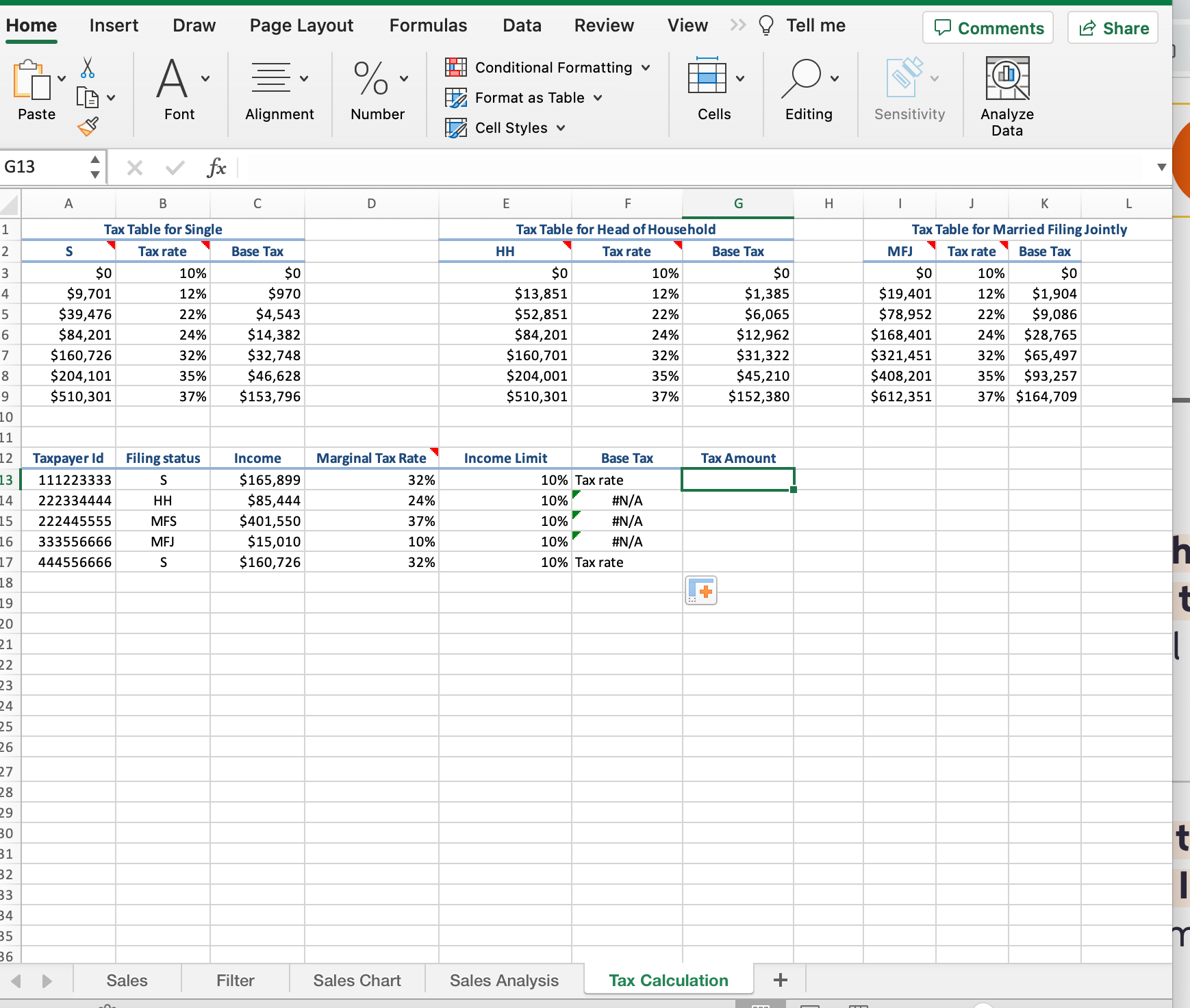Switch to the Formulas ribbon tab

427,25
